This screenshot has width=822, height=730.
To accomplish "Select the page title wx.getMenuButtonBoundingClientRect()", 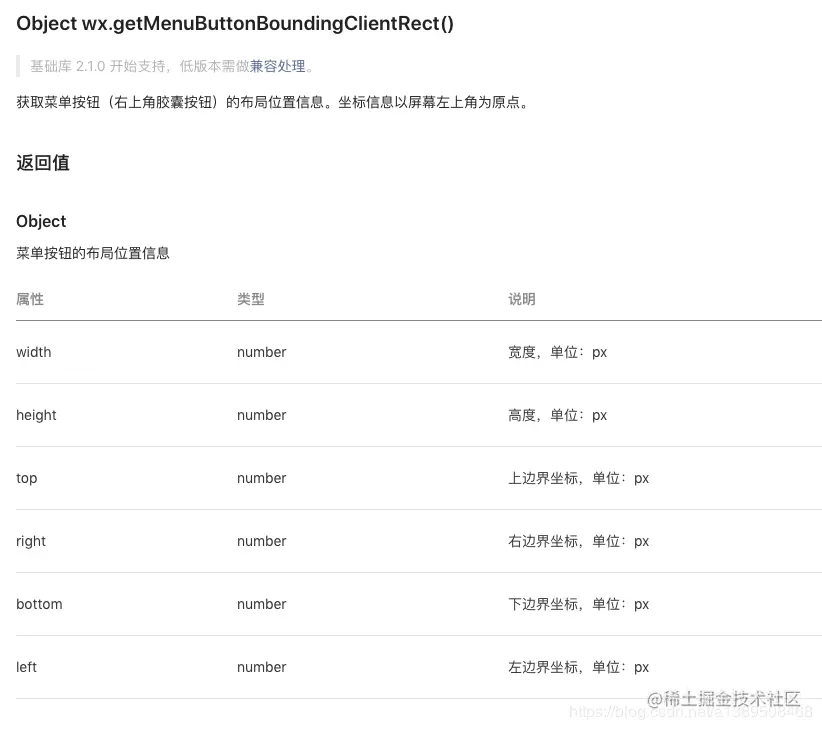I will click(236, 22).
